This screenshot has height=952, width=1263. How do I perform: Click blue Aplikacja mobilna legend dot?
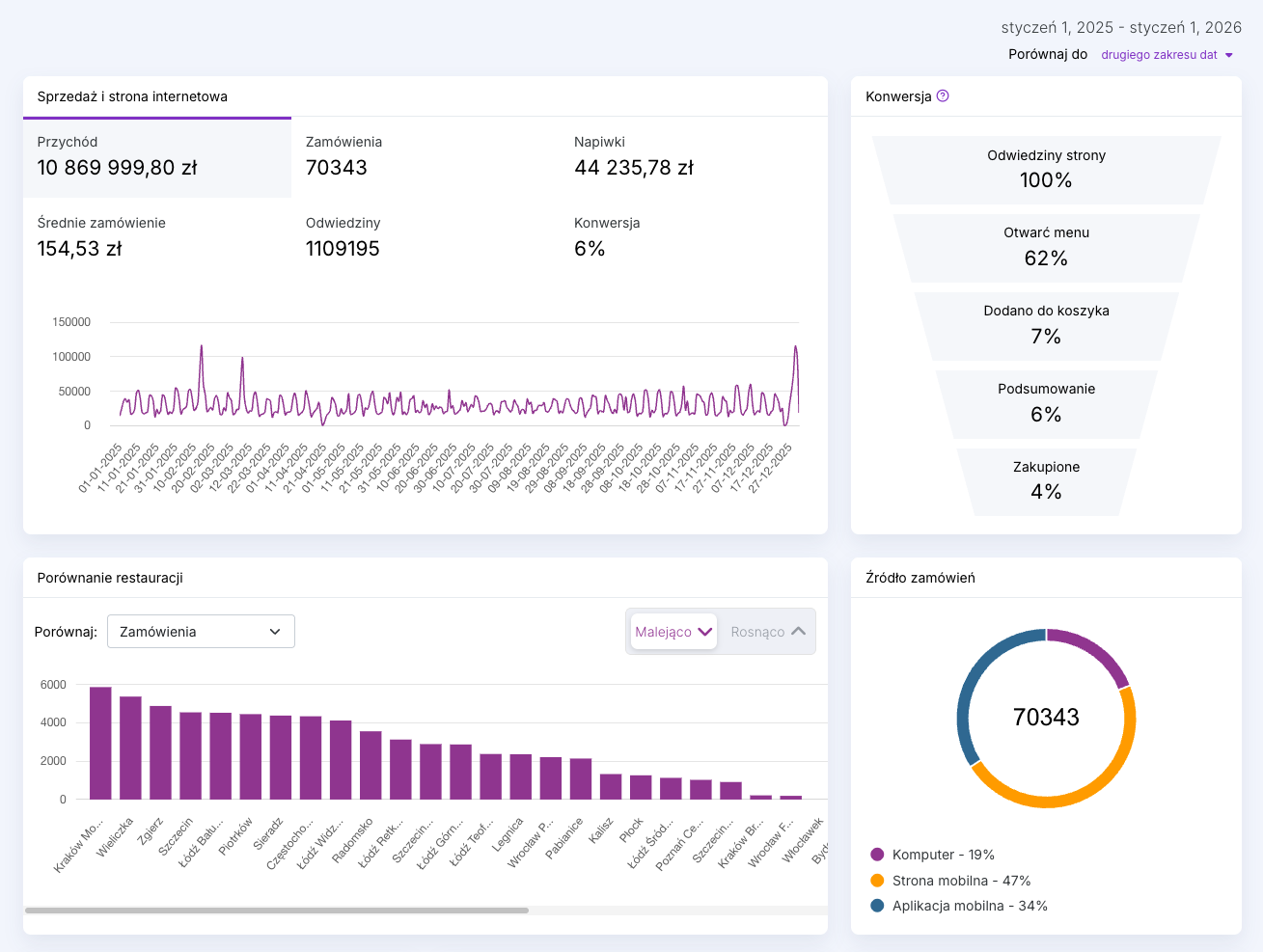click(877, 906)
